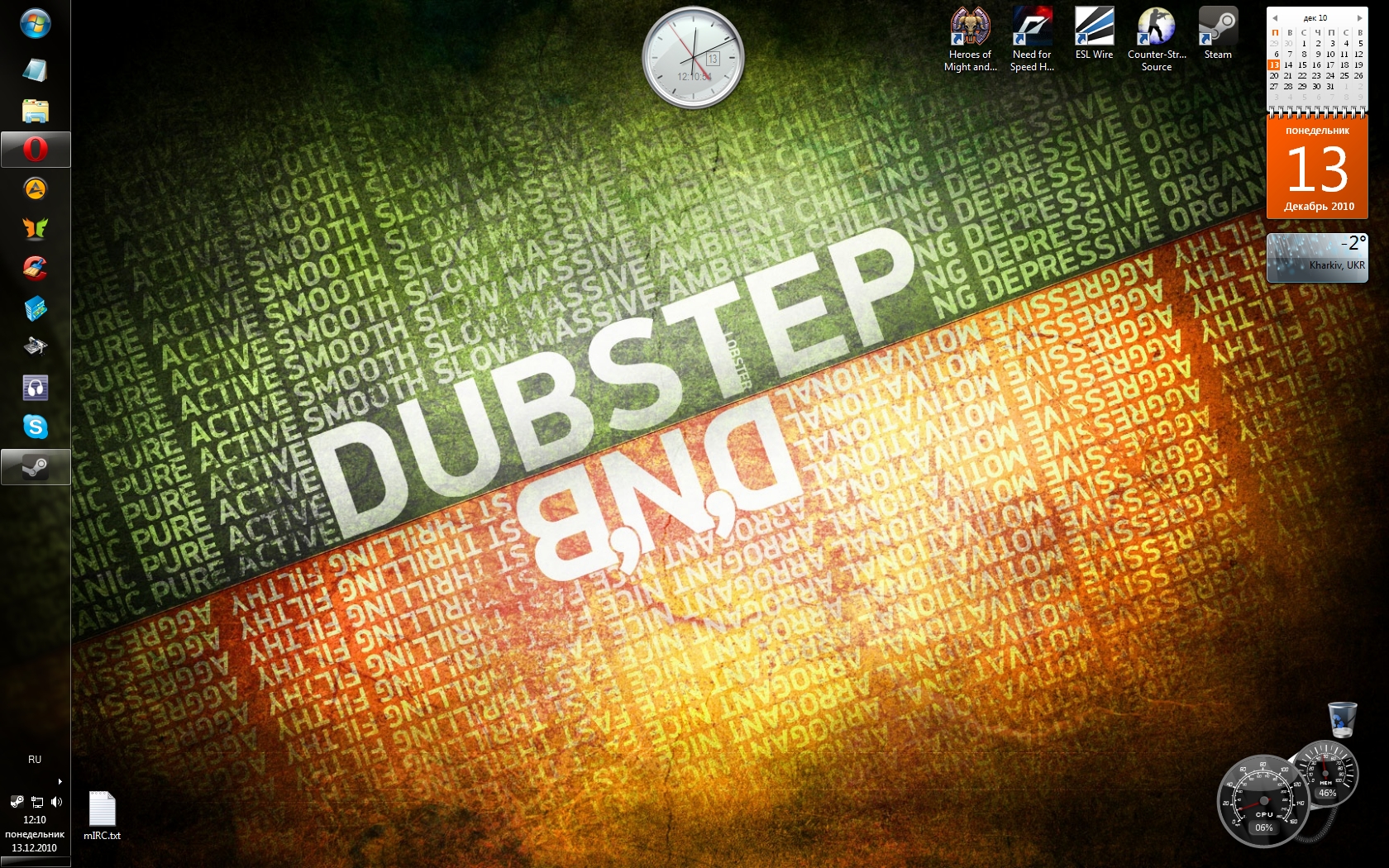Open Counter-Strike Source desktop shortcut

tap(1157, 40)
